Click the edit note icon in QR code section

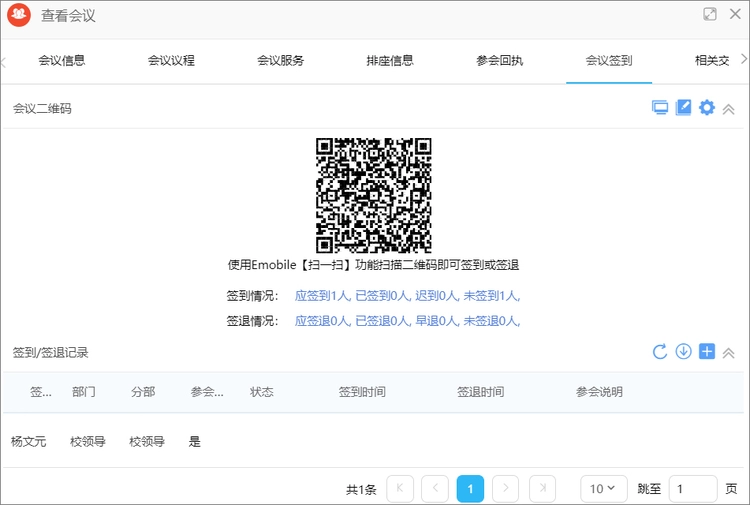pos(684,108)
